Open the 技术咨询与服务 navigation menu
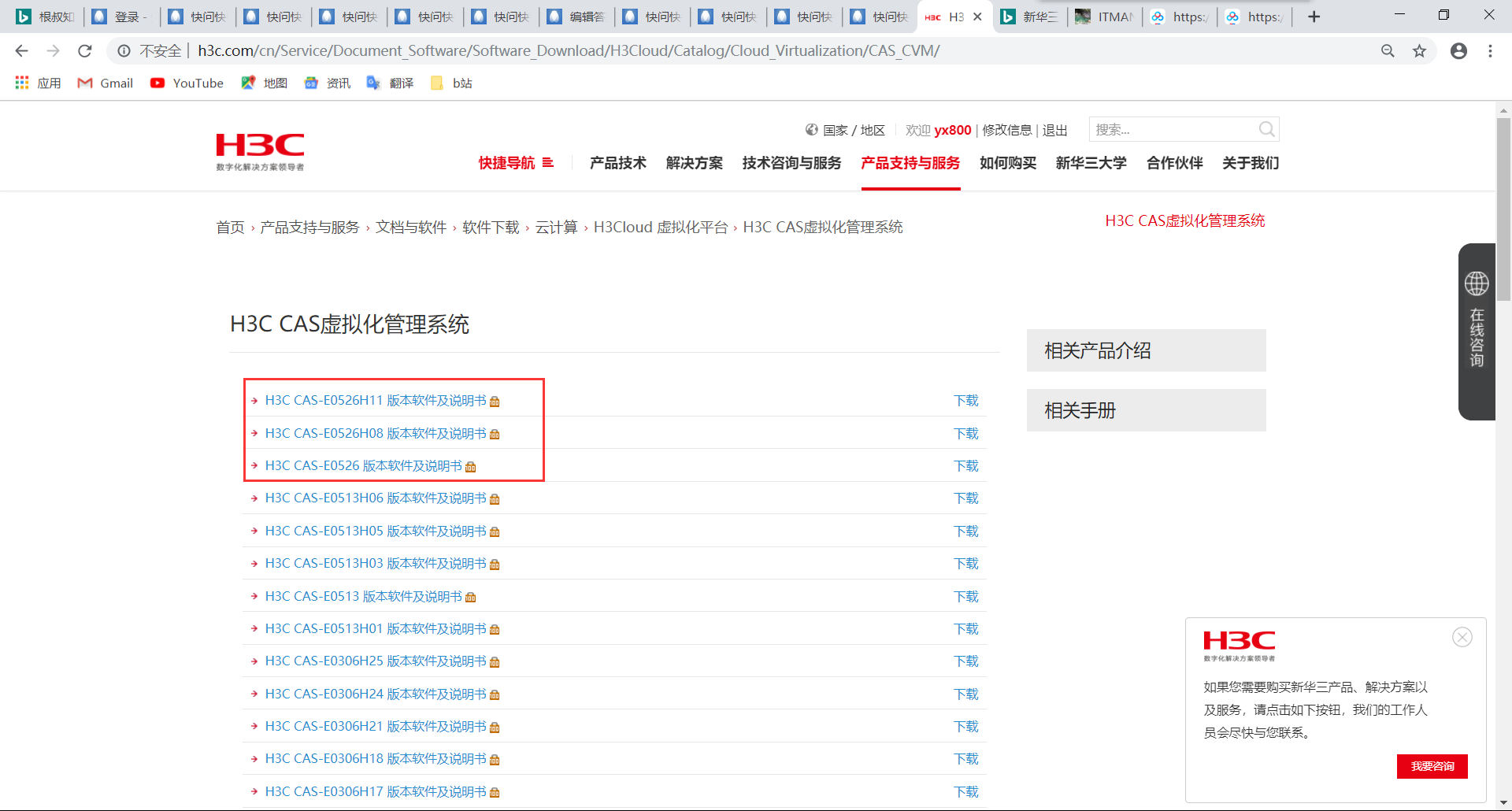Image resolution: width=1512 pixels, height=811 pixels. 792,163
